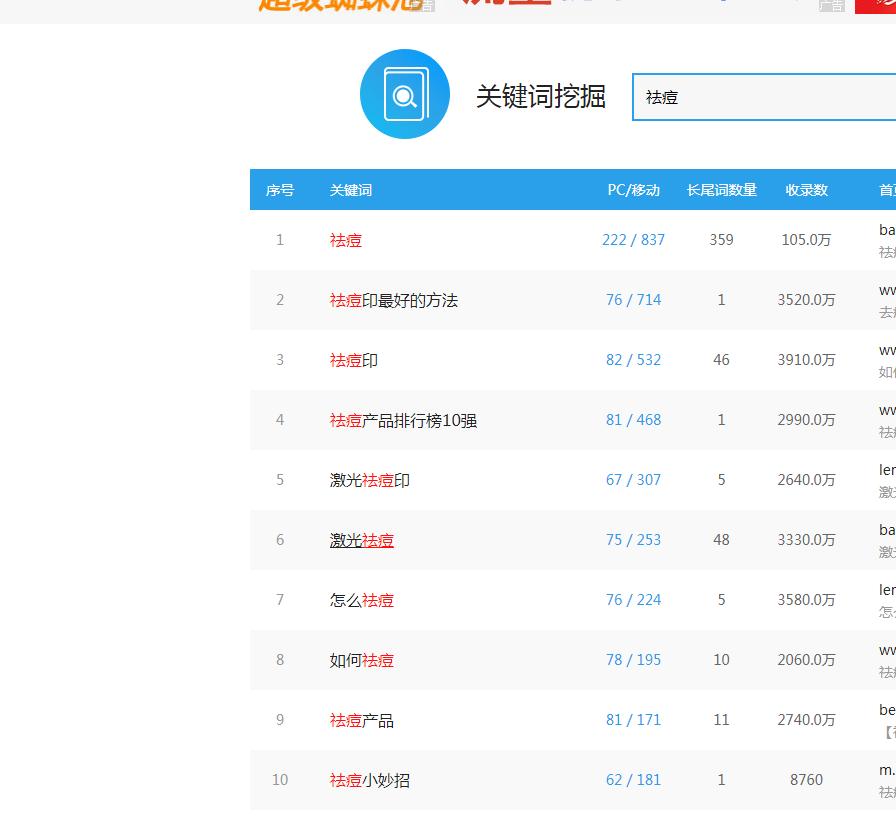
Task: Open the 如何祛痘 keyword link
Action: point(361,660)
